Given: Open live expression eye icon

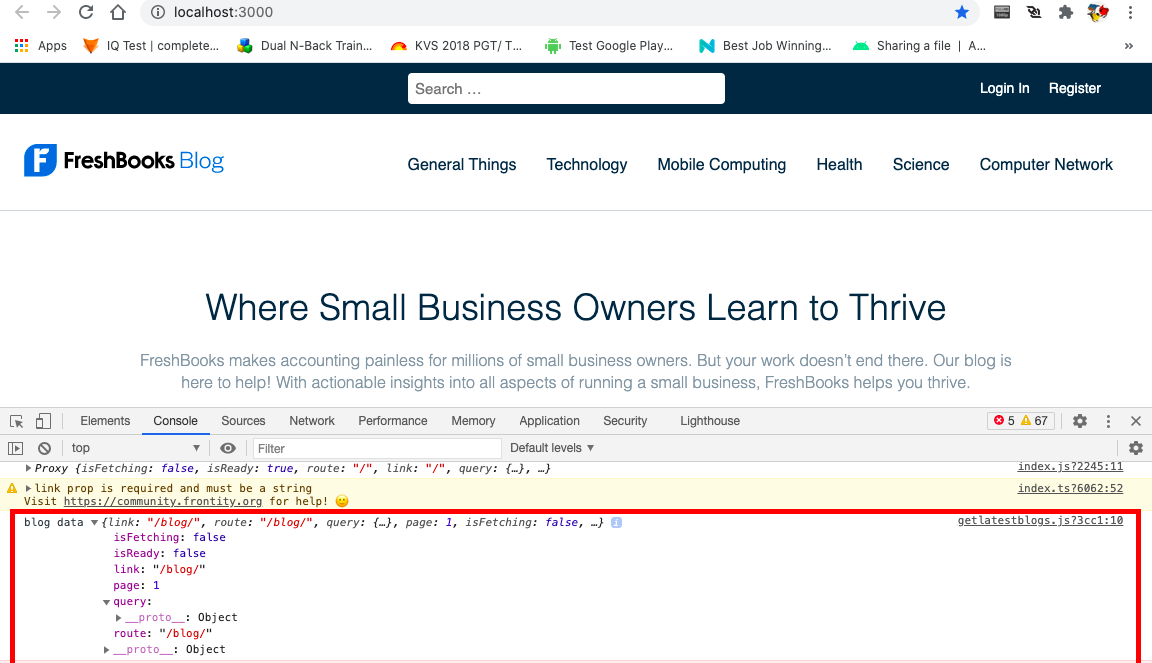Looking at the screenshot, I should [228, 448].
